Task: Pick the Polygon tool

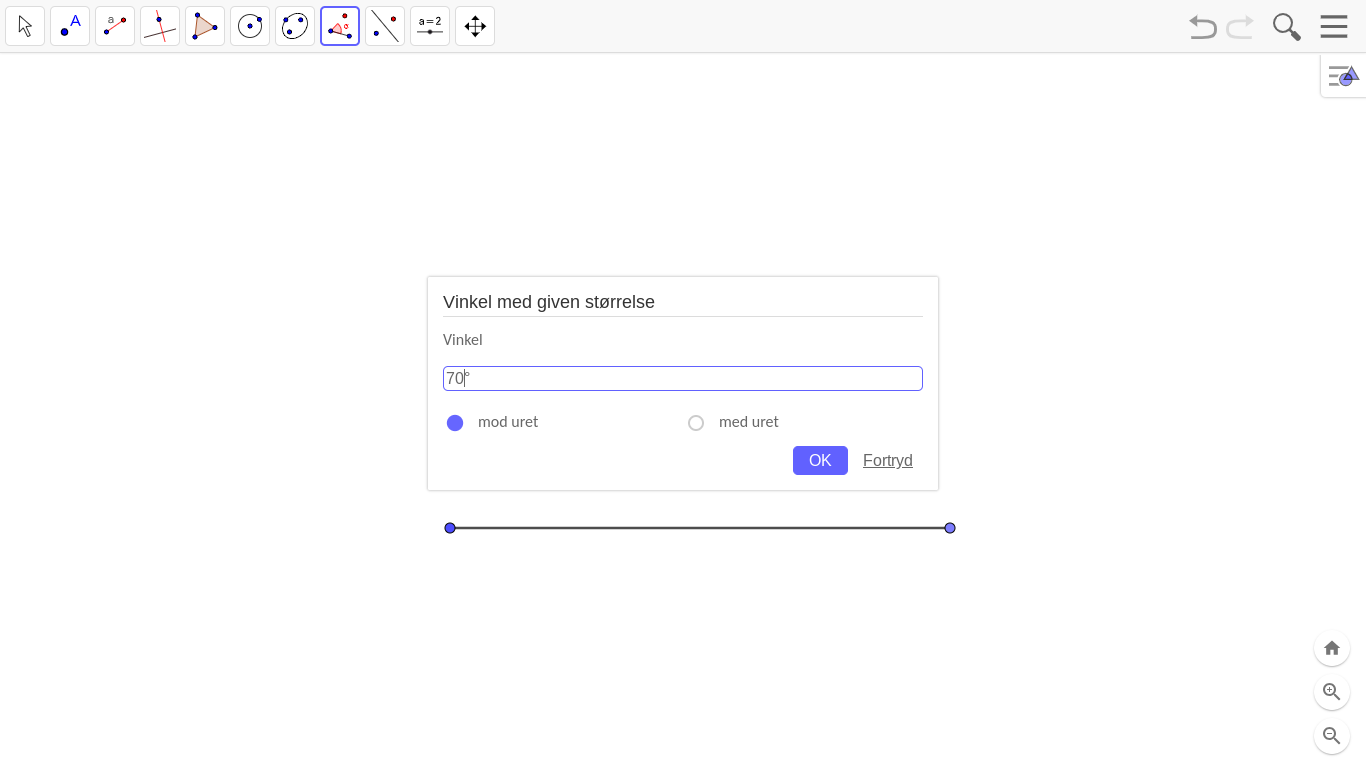Action: tap(205, 26)
